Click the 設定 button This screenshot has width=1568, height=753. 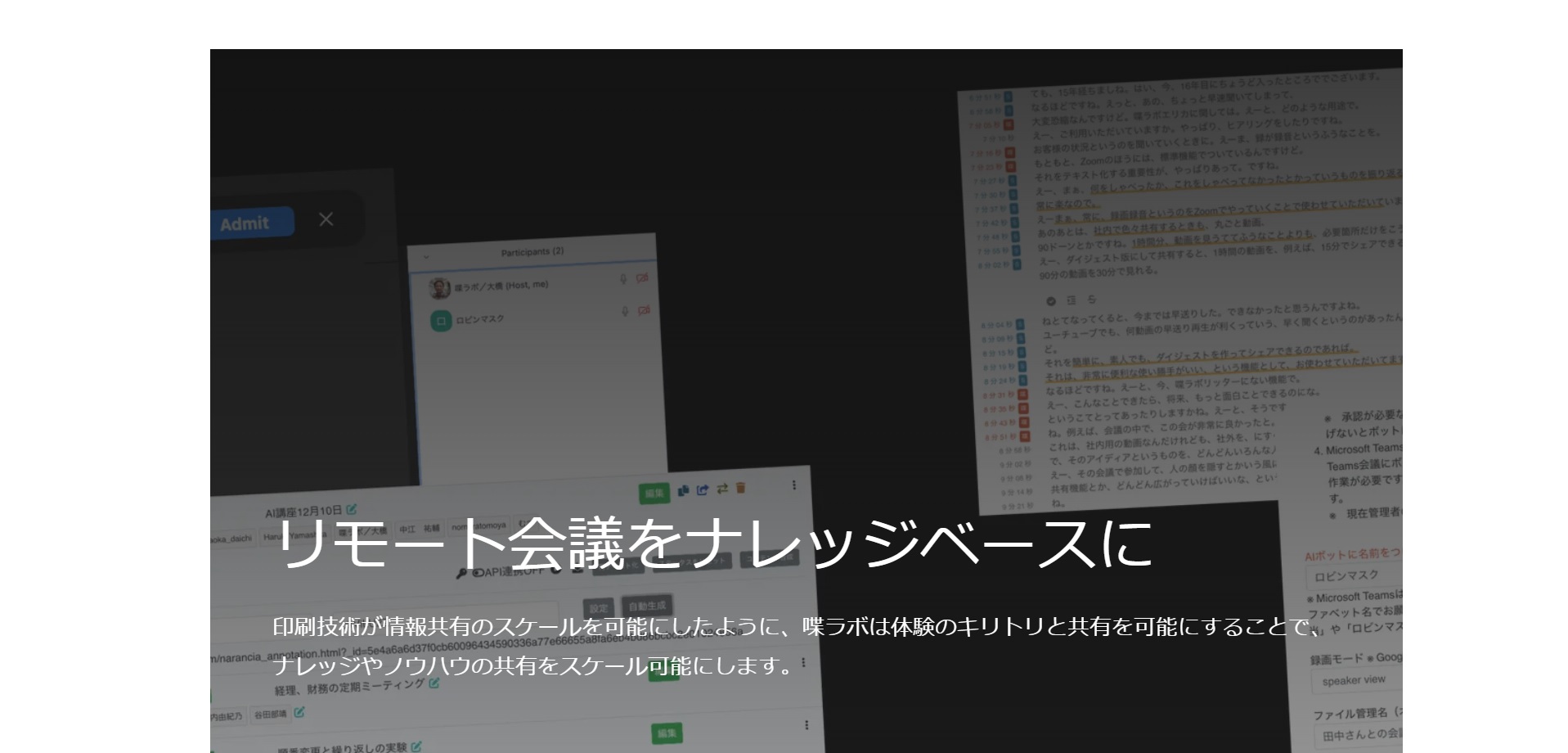[x=599, y=608]
